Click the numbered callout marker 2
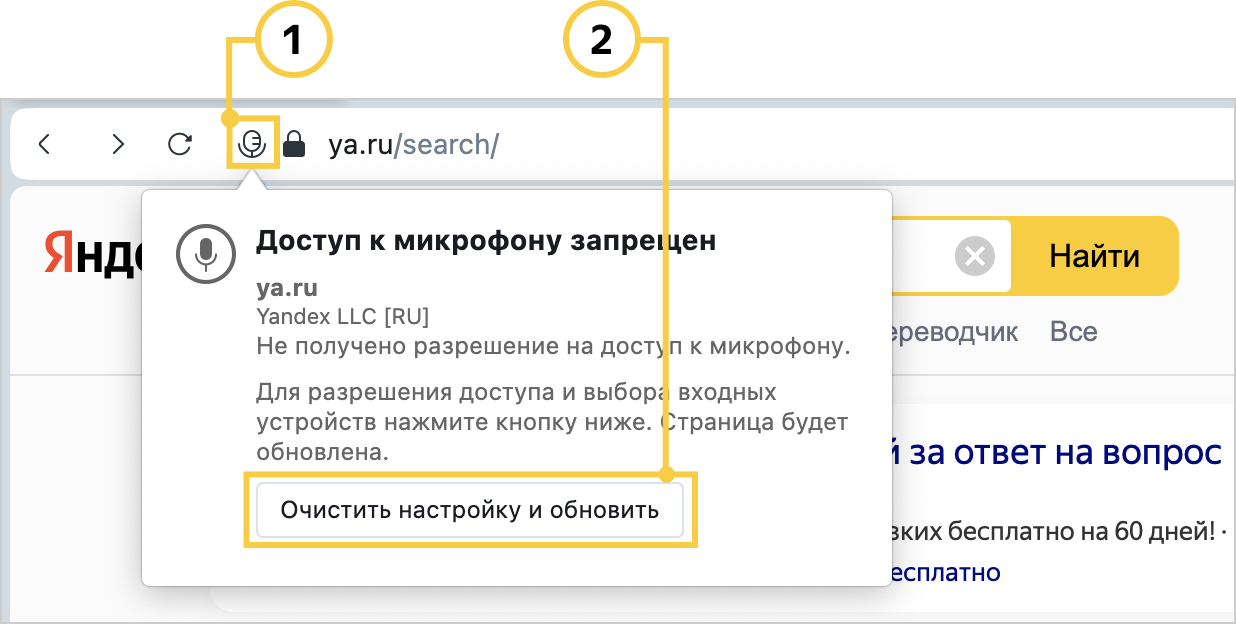1236x624 pixels. coord(600,40)
